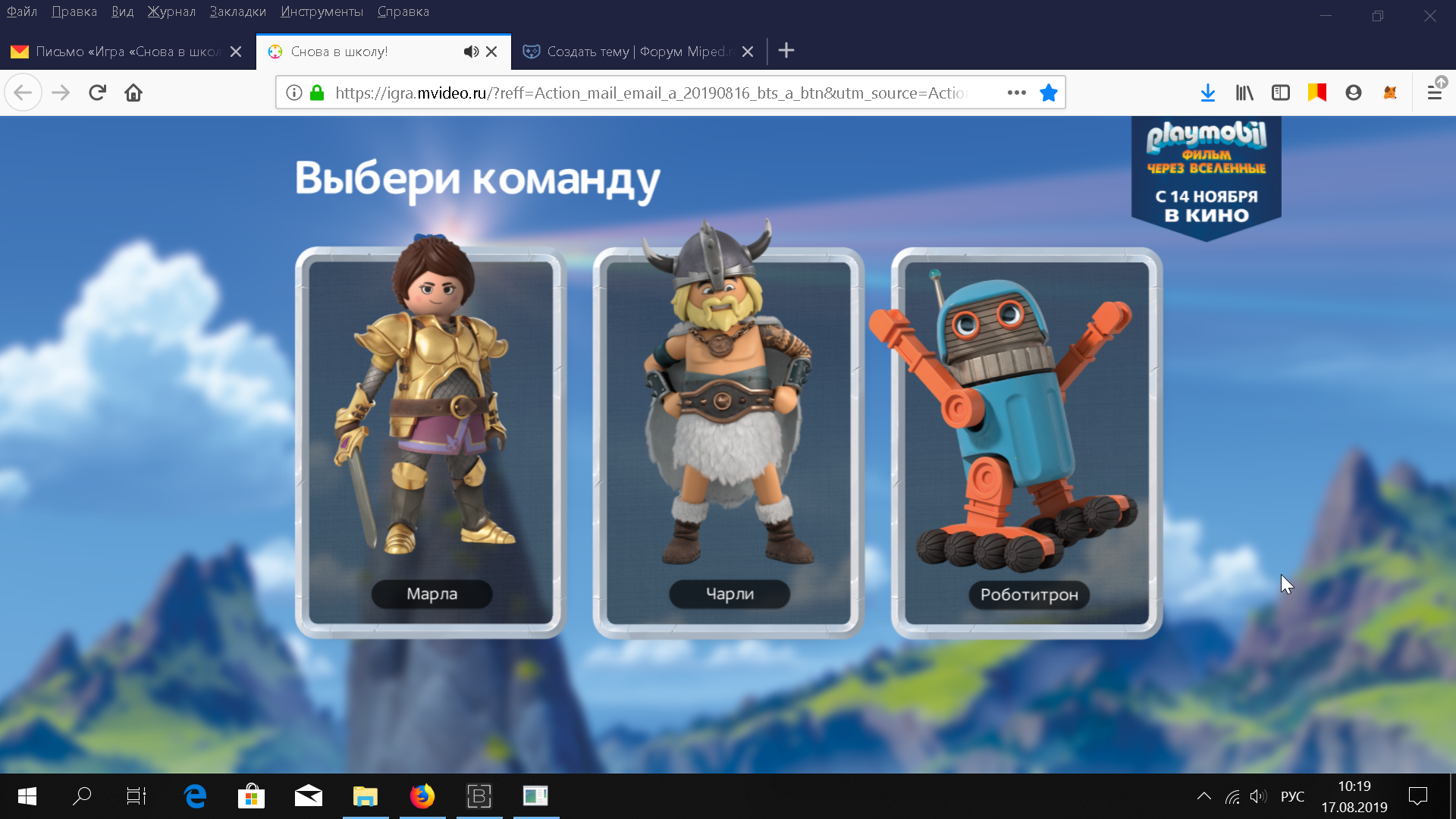Image resolution: width=1456 pixels, height=819 pixels.
Task: Select the Роботитрон robot character card
Action: coord(1027,443)
